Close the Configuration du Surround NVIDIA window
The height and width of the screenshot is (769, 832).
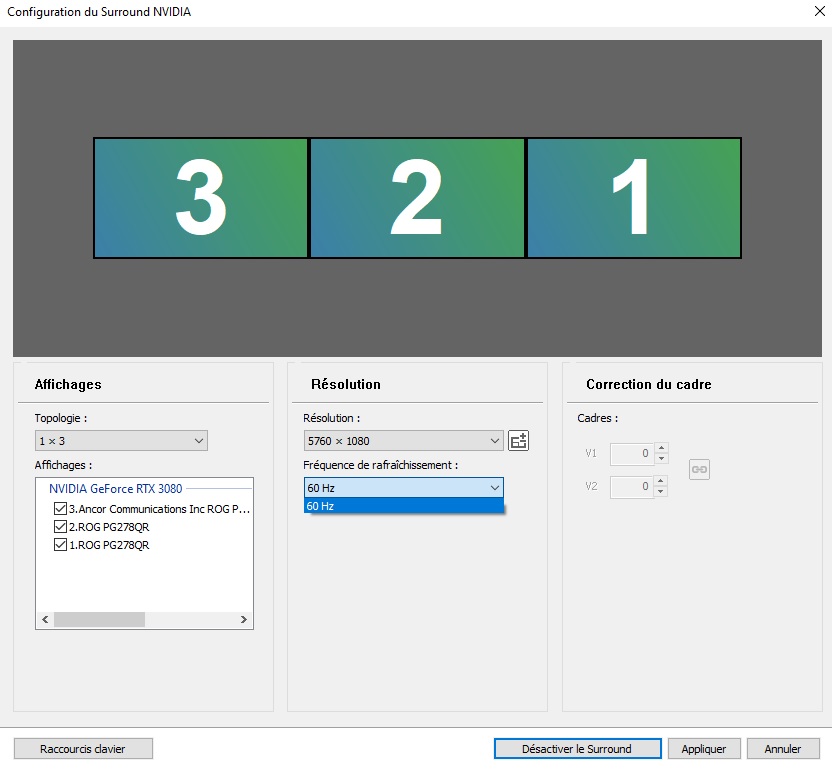coord(812,12)
